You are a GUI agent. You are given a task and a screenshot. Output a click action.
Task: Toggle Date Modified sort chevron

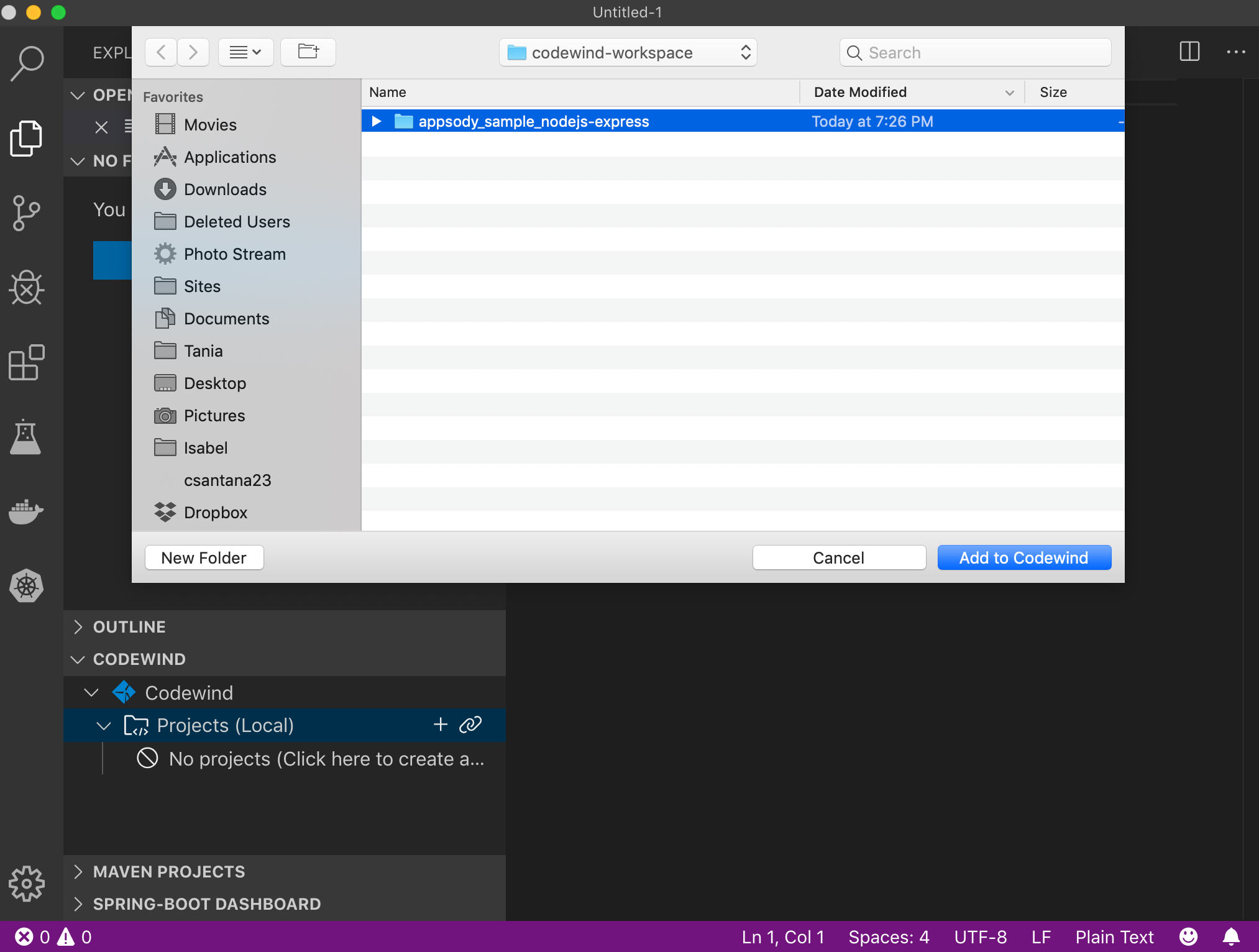click(x=1010, y=93)
